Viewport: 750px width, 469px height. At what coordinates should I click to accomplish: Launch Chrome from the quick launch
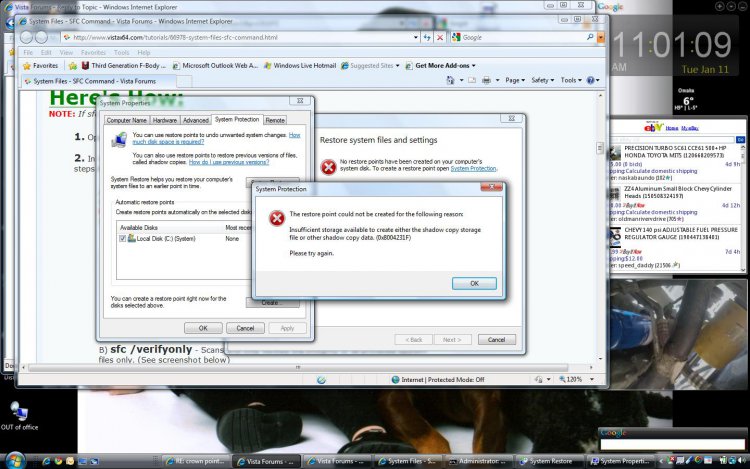(x=58, y=461)
